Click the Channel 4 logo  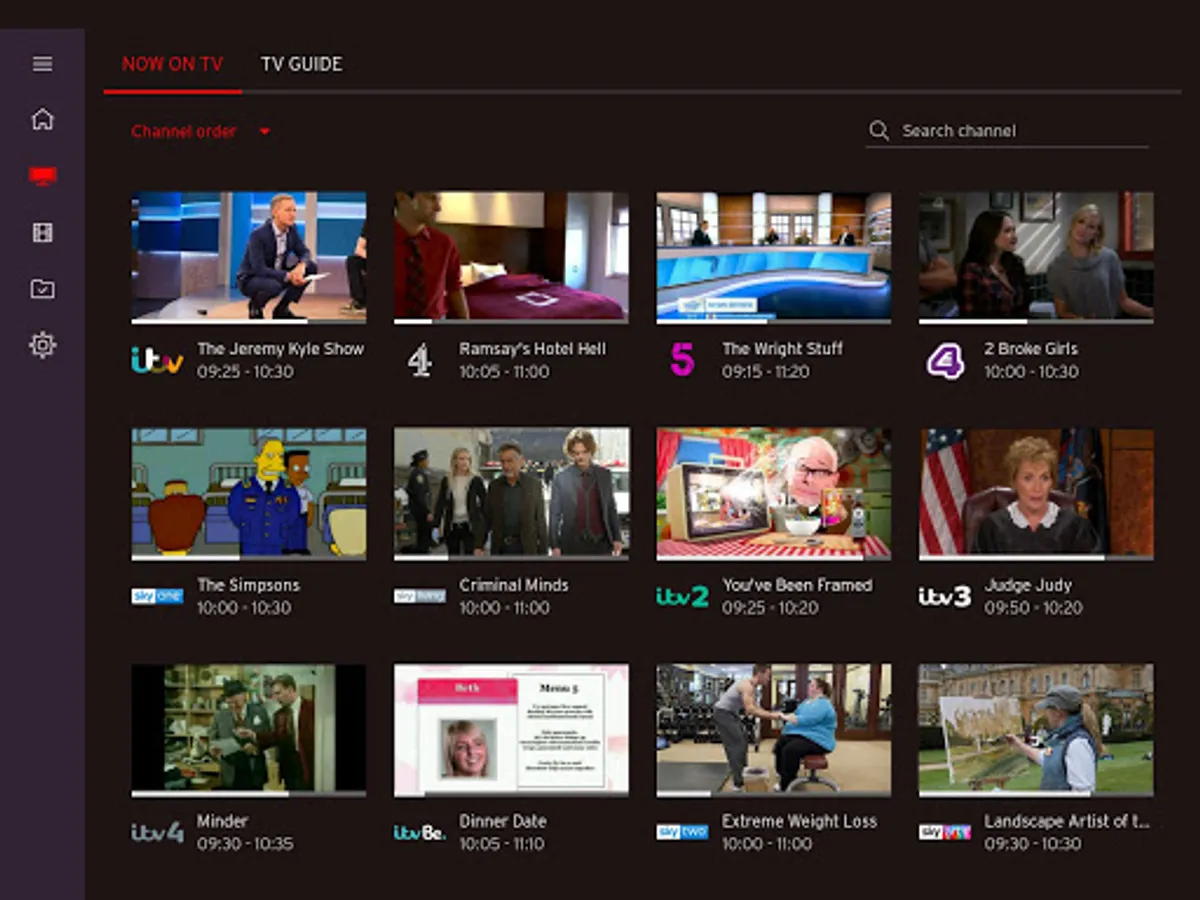point(419,360)
